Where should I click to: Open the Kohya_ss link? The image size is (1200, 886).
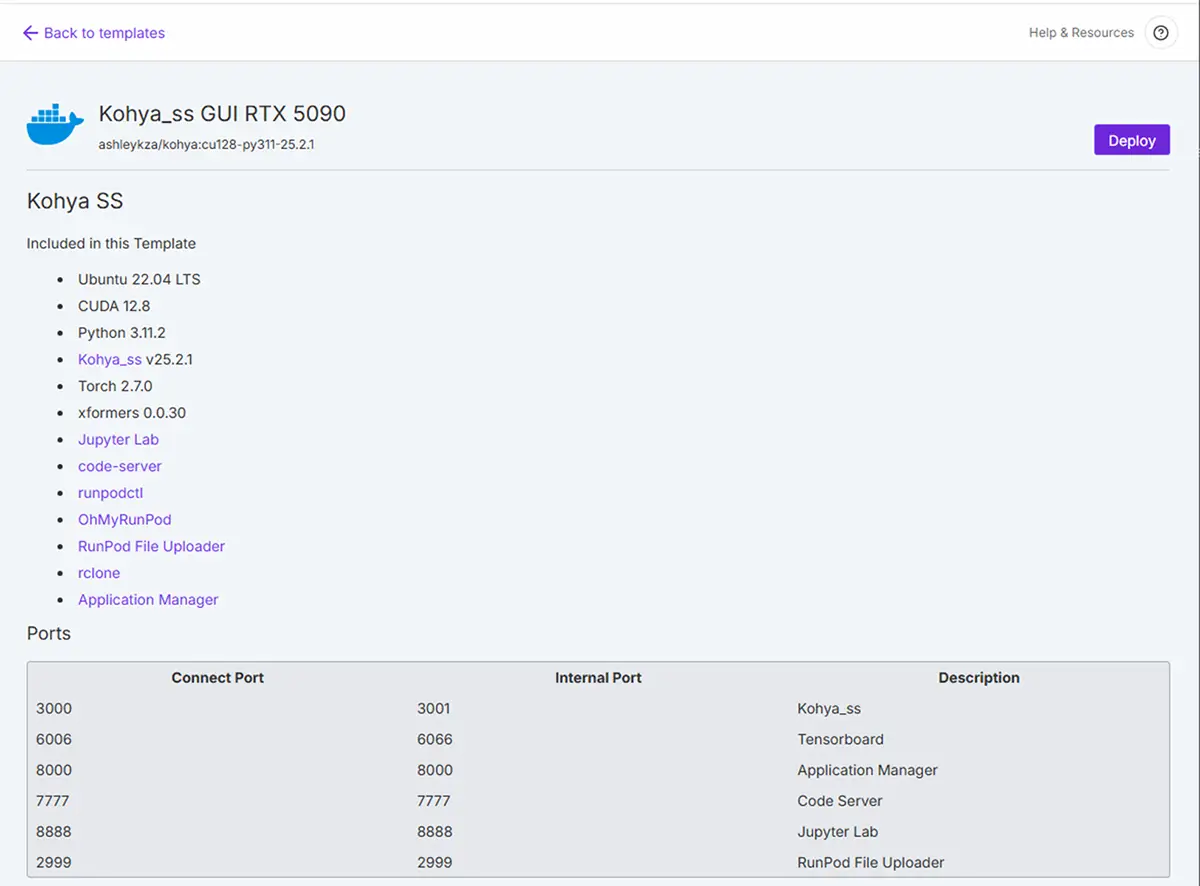click(x=110, y=359)
